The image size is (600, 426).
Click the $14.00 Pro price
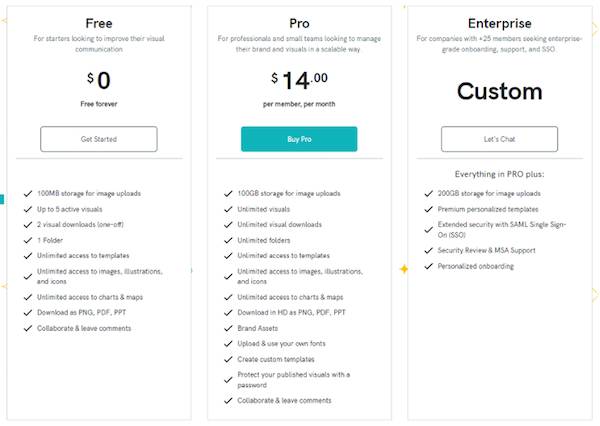299,78
